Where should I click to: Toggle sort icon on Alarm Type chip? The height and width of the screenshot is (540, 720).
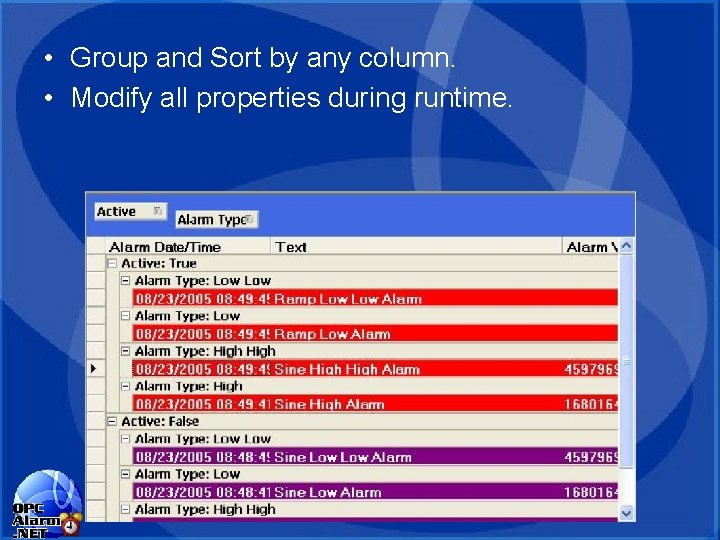[250, 219]
